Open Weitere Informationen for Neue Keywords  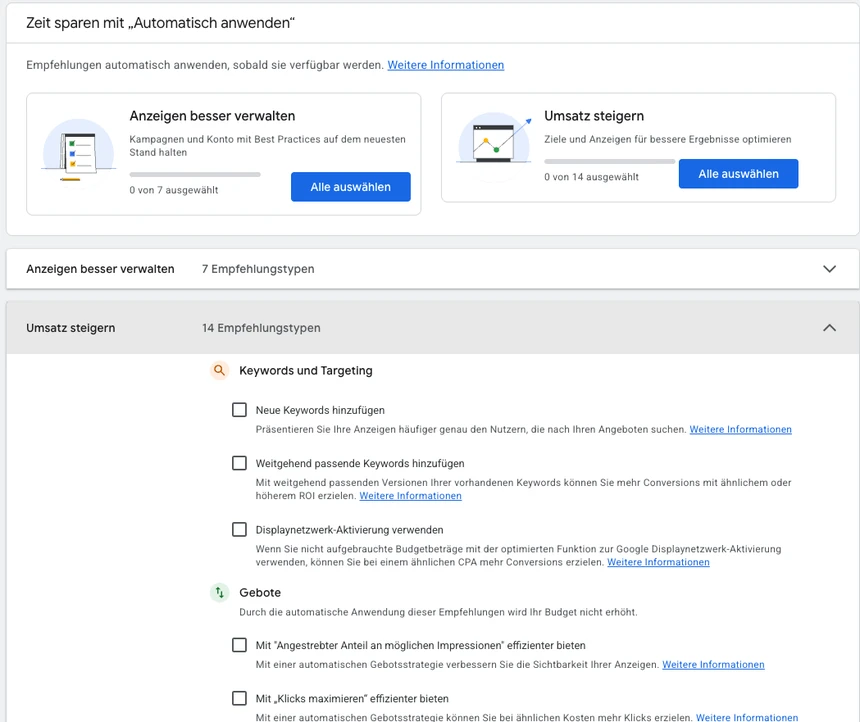[x=740, y=430]
